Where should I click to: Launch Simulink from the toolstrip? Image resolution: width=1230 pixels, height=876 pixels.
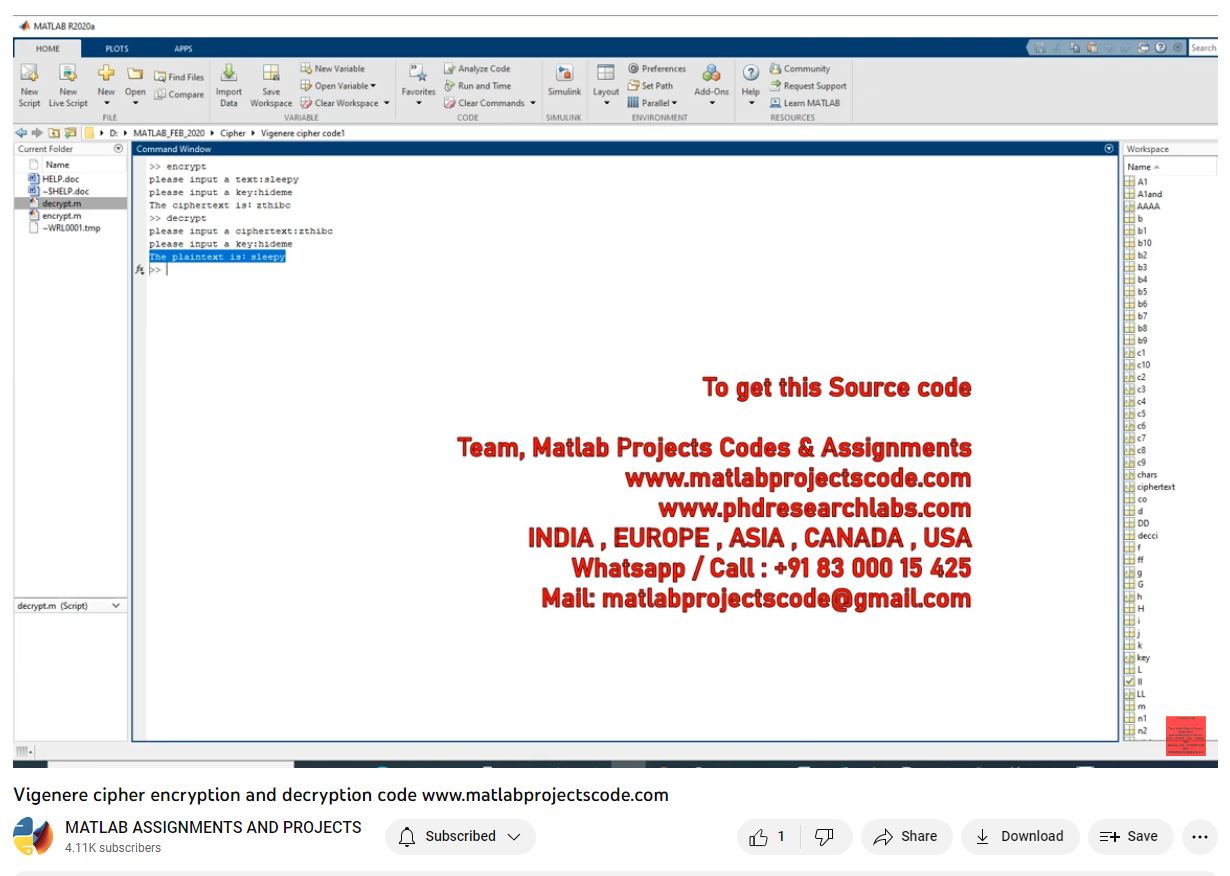coord(564,80)
